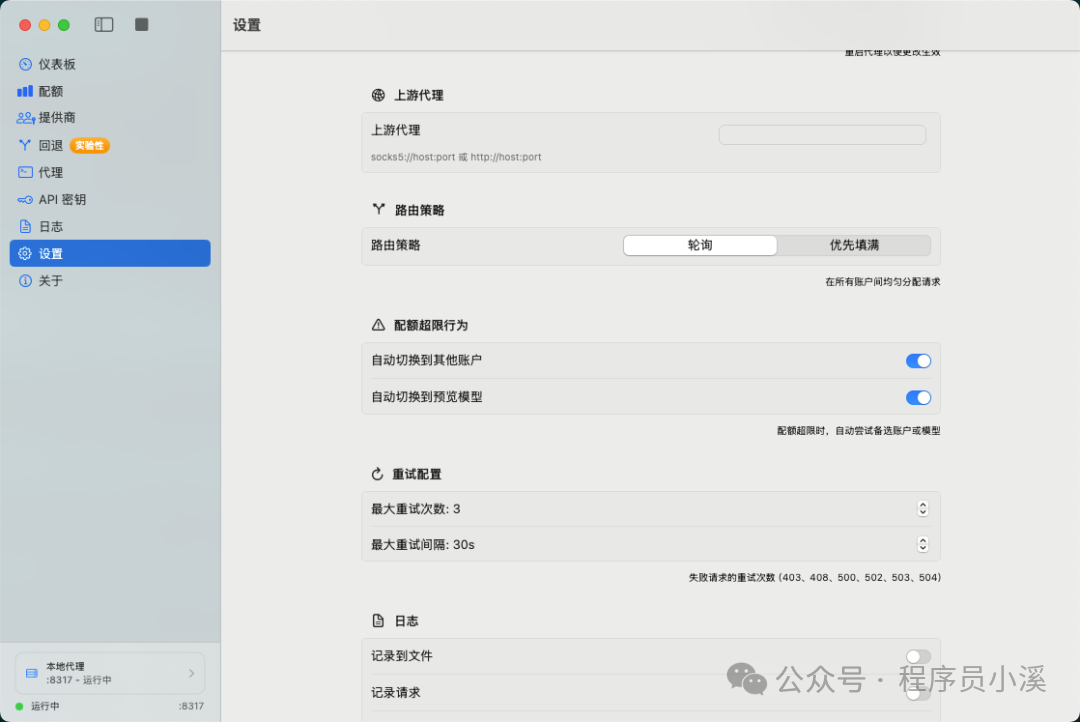
Task: Click the 提供商 people icon
Action: [25, 118]
